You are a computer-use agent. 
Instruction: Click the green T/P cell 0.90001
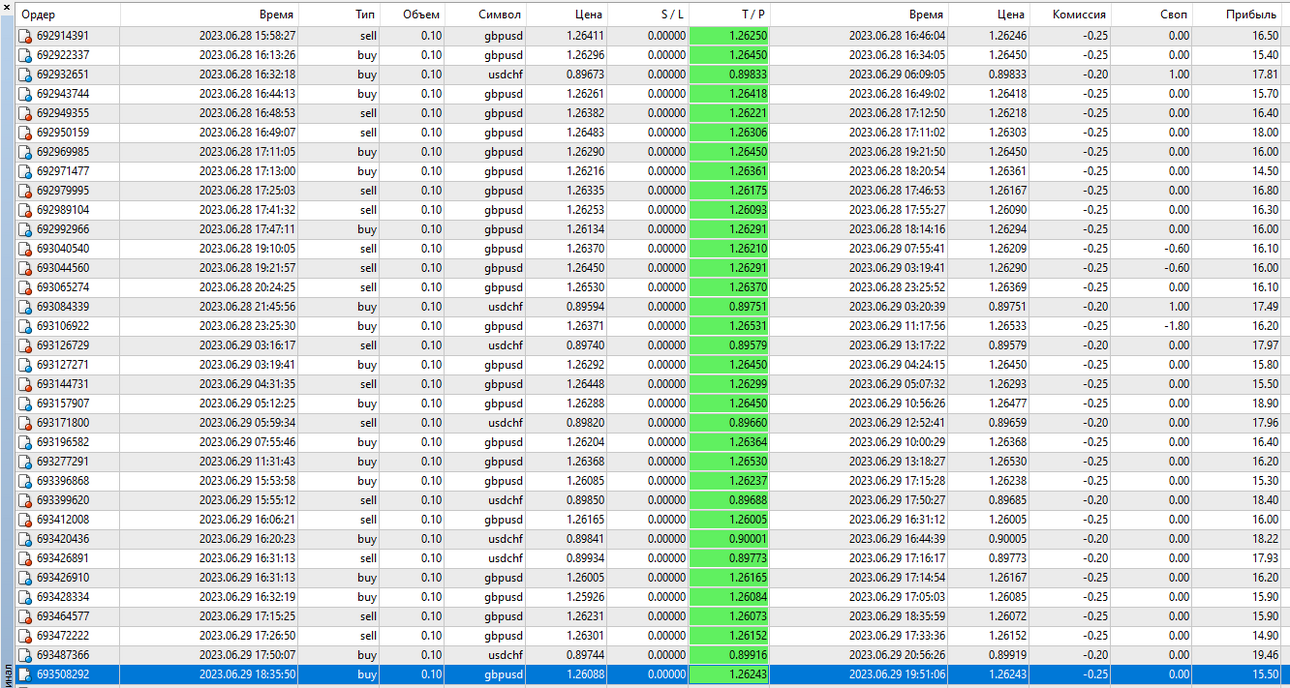(729, 539)
